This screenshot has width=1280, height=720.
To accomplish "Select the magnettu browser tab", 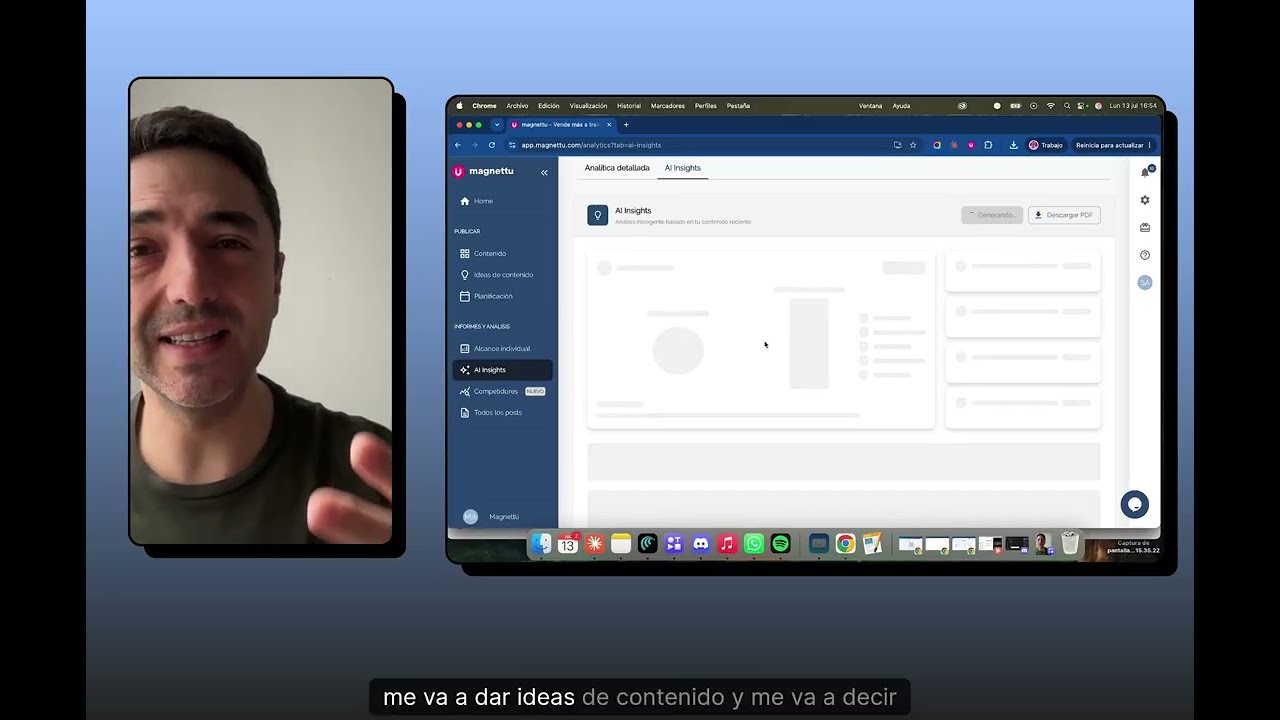I will tap(561, 125).
